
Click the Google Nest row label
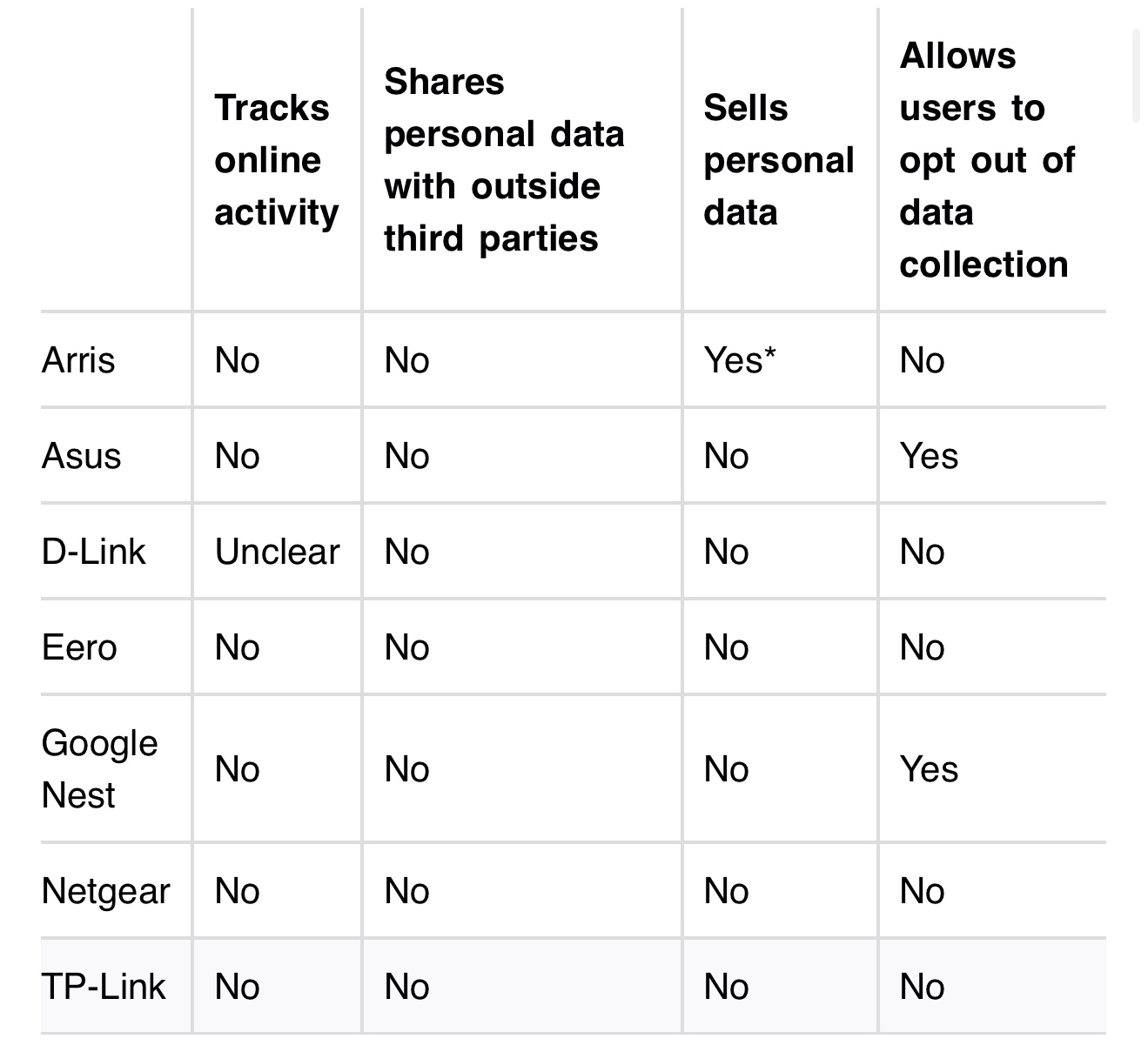[99, 769]
